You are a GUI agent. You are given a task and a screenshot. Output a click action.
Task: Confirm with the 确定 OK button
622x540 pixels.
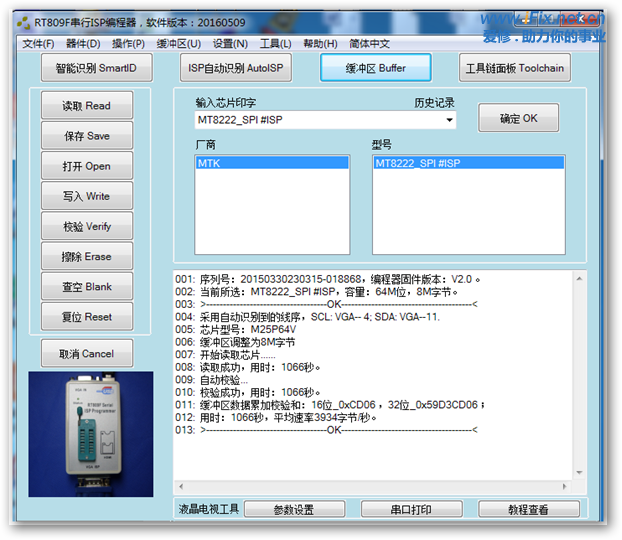(x=518, y=118)
